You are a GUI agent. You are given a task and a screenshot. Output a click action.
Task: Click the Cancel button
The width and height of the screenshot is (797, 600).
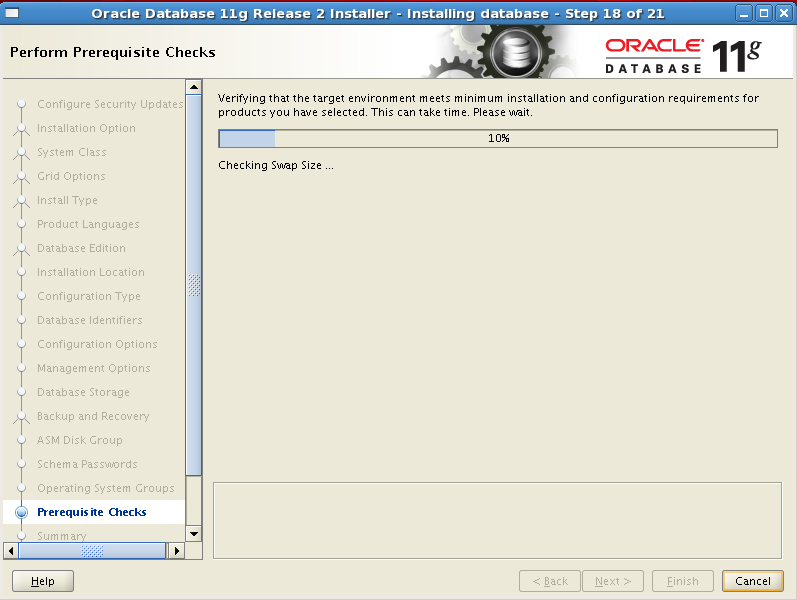coord(752,581)
